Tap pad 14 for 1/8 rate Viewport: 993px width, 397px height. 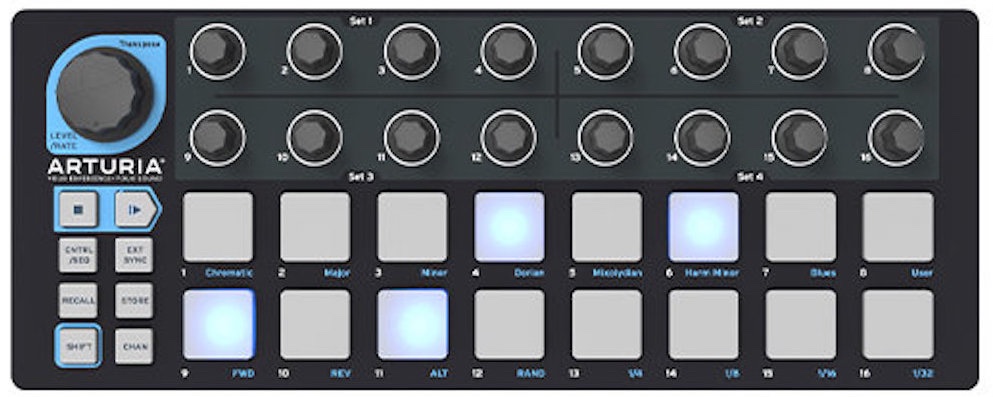click(704, 325)
